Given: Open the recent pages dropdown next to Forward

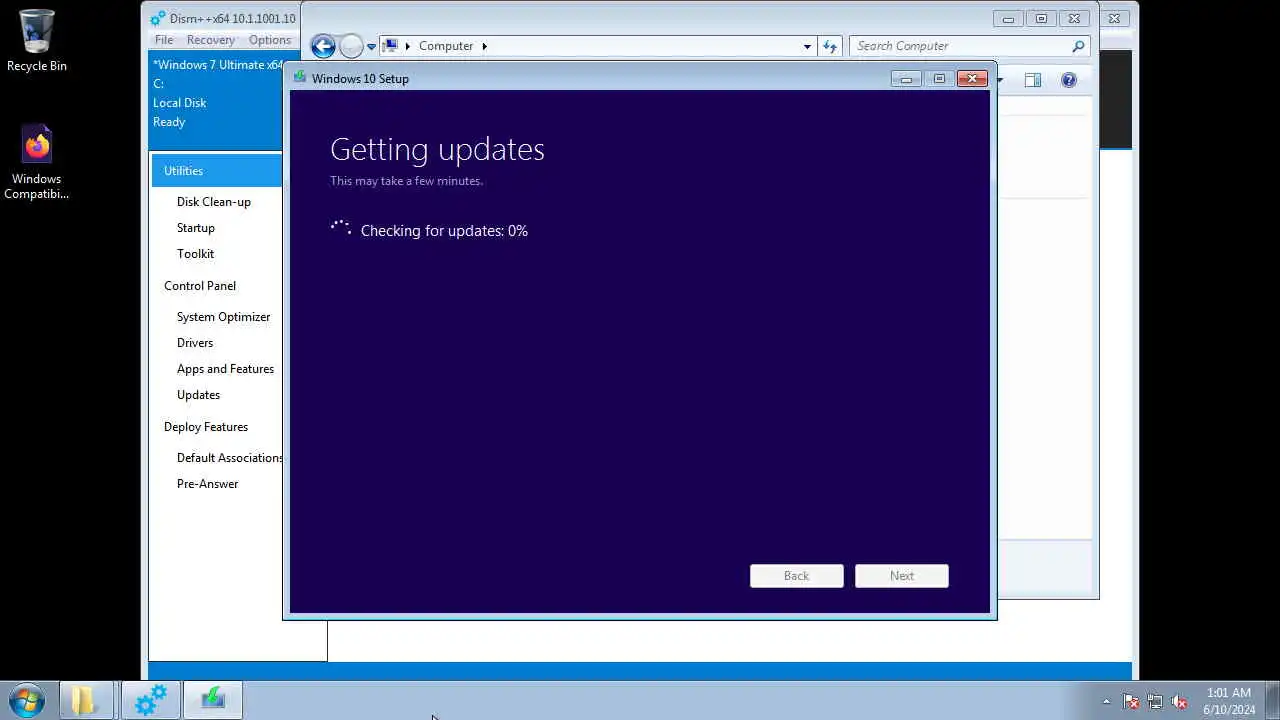Looking at the screenshot, I should (x=371, y=46).
